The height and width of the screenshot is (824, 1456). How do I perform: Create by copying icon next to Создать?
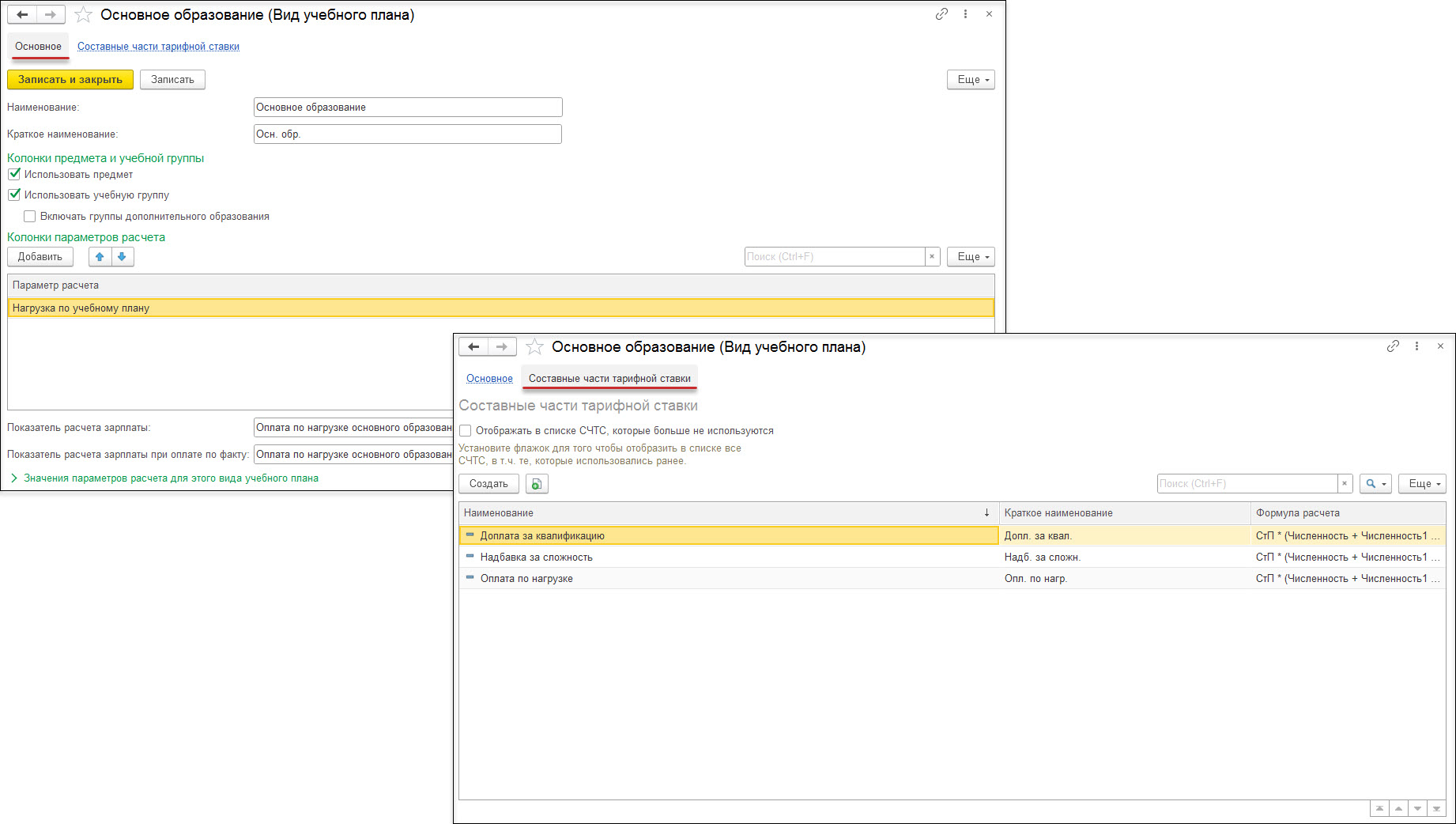[537, 483]
